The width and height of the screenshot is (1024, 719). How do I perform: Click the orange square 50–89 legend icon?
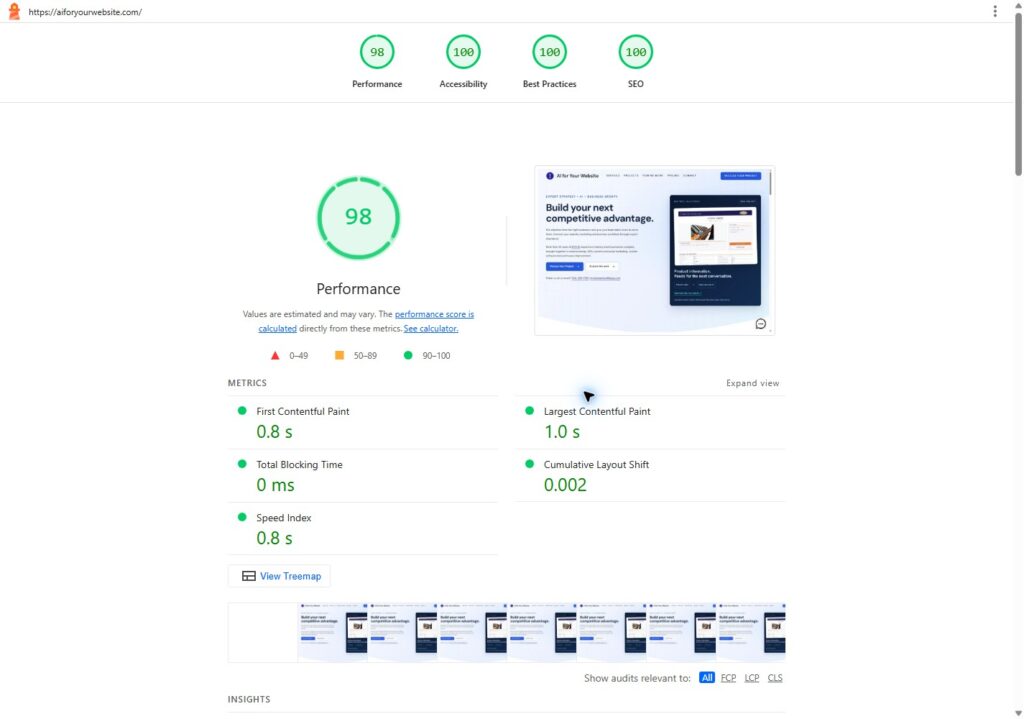tap(339, 355)
